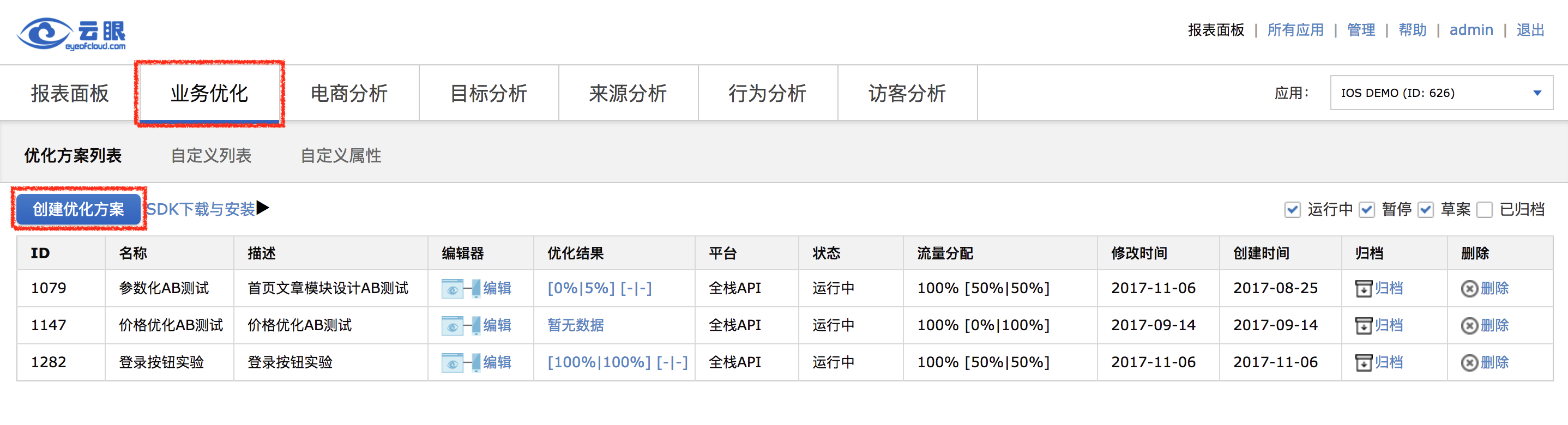Open the 访客分析 tab
The image size is (1568, 425).
908,93
